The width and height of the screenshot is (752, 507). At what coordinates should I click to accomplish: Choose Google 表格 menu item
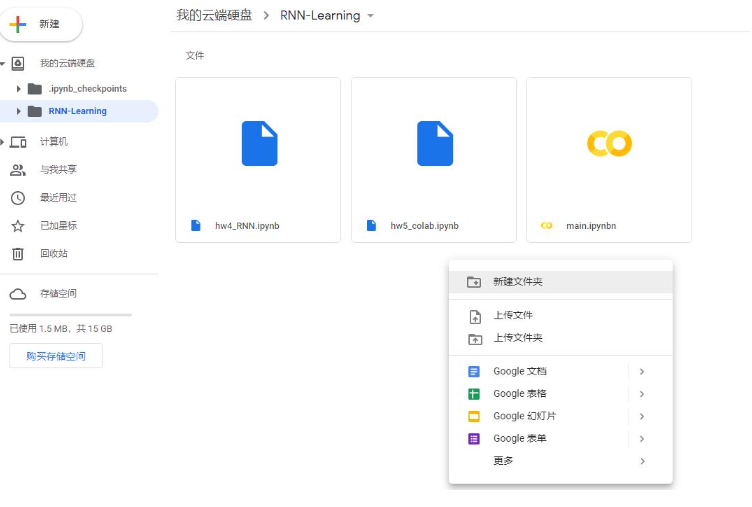click(x=561, y=394)
